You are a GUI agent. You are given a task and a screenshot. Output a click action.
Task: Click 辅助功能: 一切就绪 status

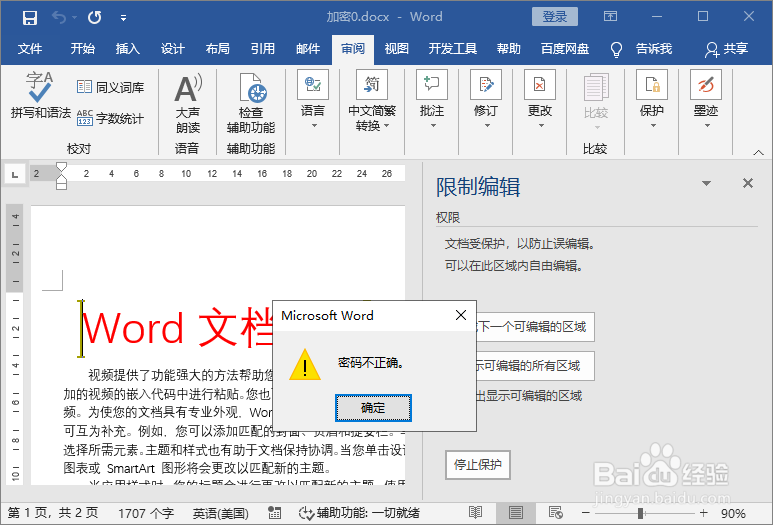pos(360,513)
